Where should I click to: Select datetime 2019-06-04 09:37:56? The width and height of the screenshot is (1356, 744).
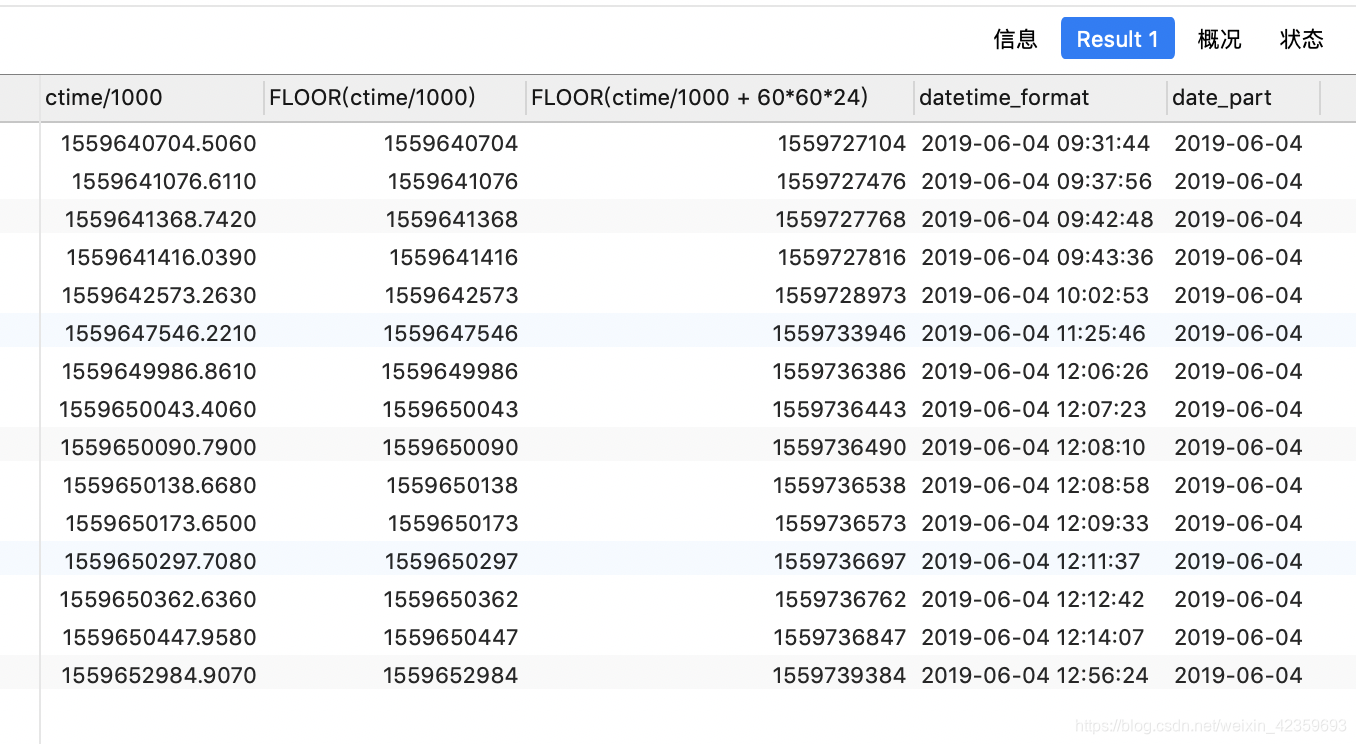point(1037,181)
